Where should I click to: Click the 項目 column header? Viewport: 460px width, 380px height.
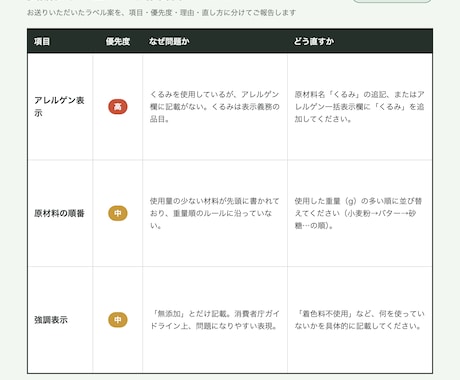tap(42, 41)
